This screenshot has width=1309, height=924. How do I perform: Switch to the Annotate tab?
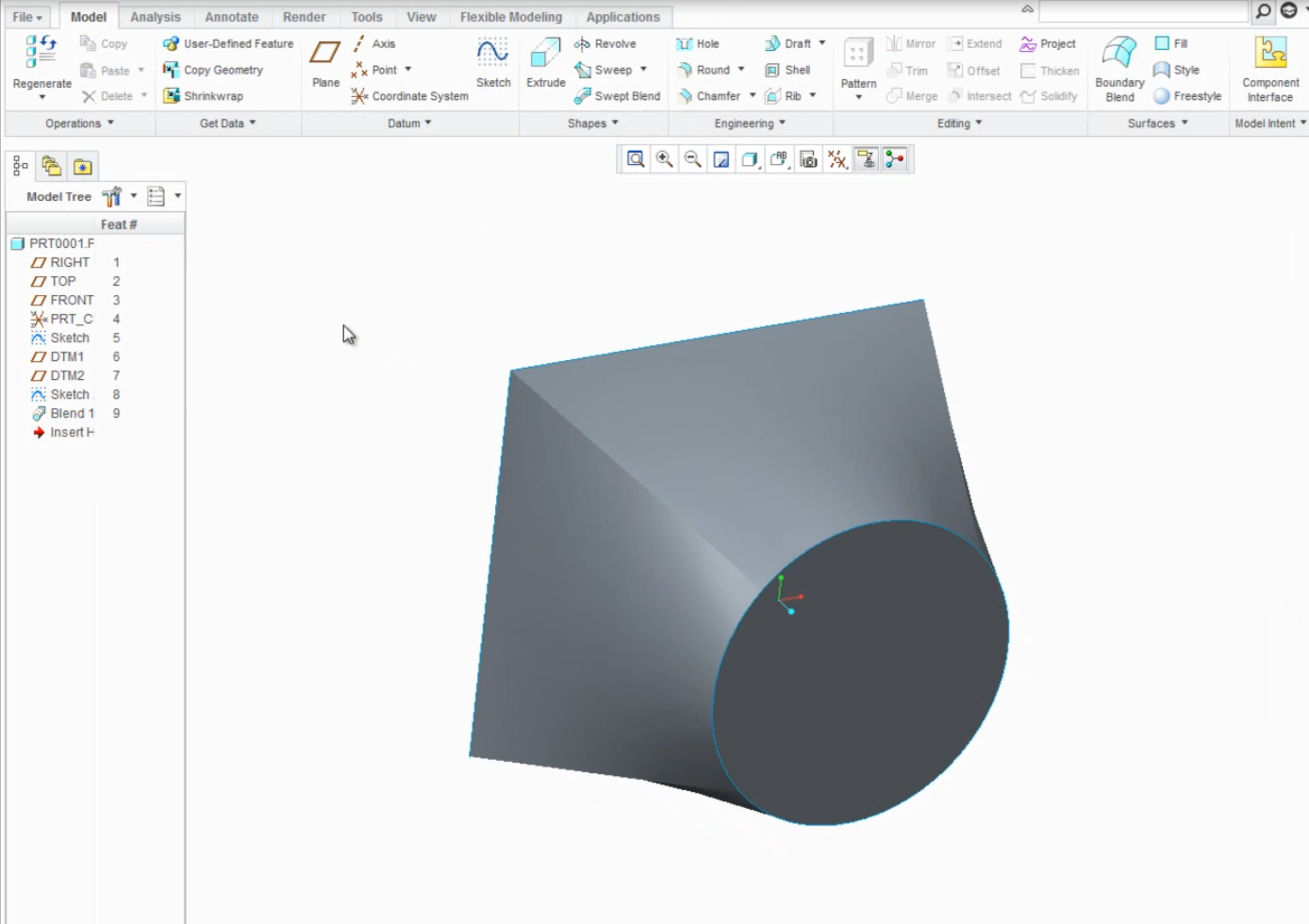[232, 17]
